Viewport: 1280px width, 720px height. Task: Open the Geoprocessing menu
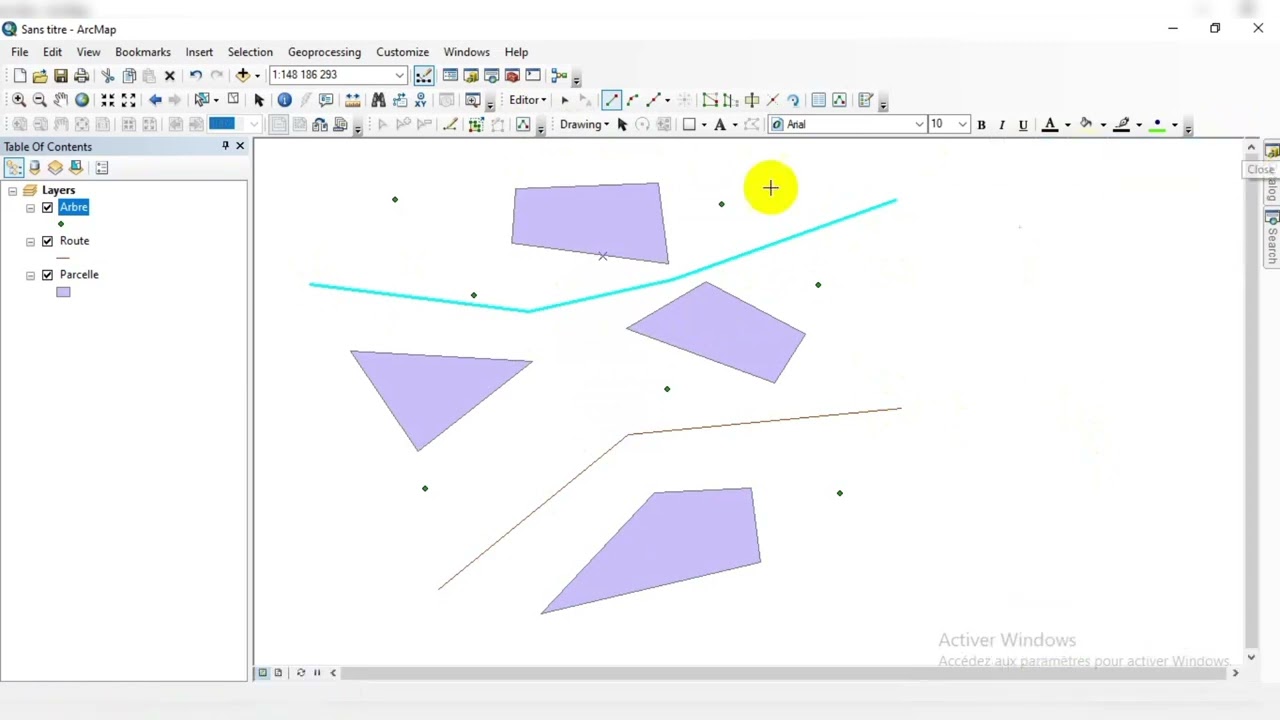coord(324,52)
